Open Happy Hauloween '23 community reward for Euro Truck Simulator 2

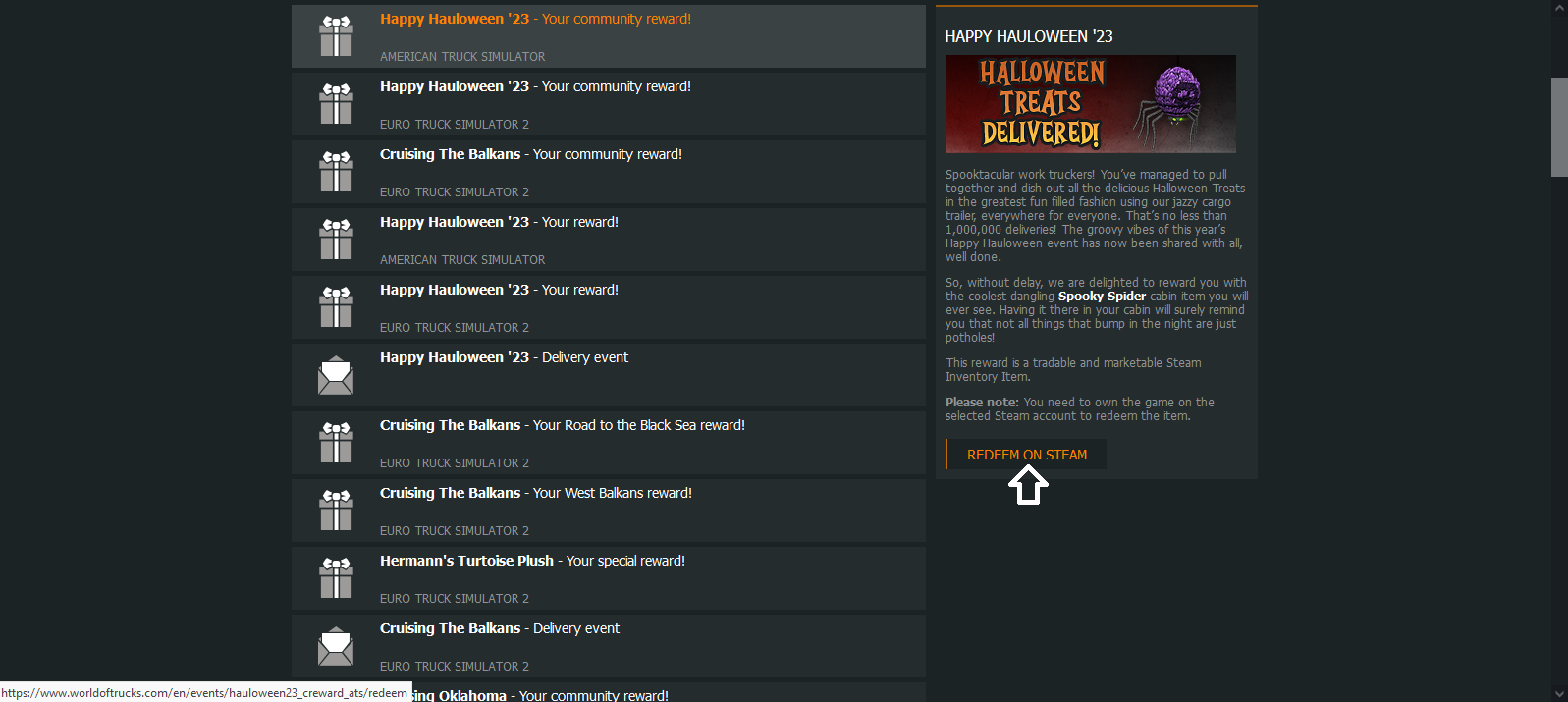609,104
